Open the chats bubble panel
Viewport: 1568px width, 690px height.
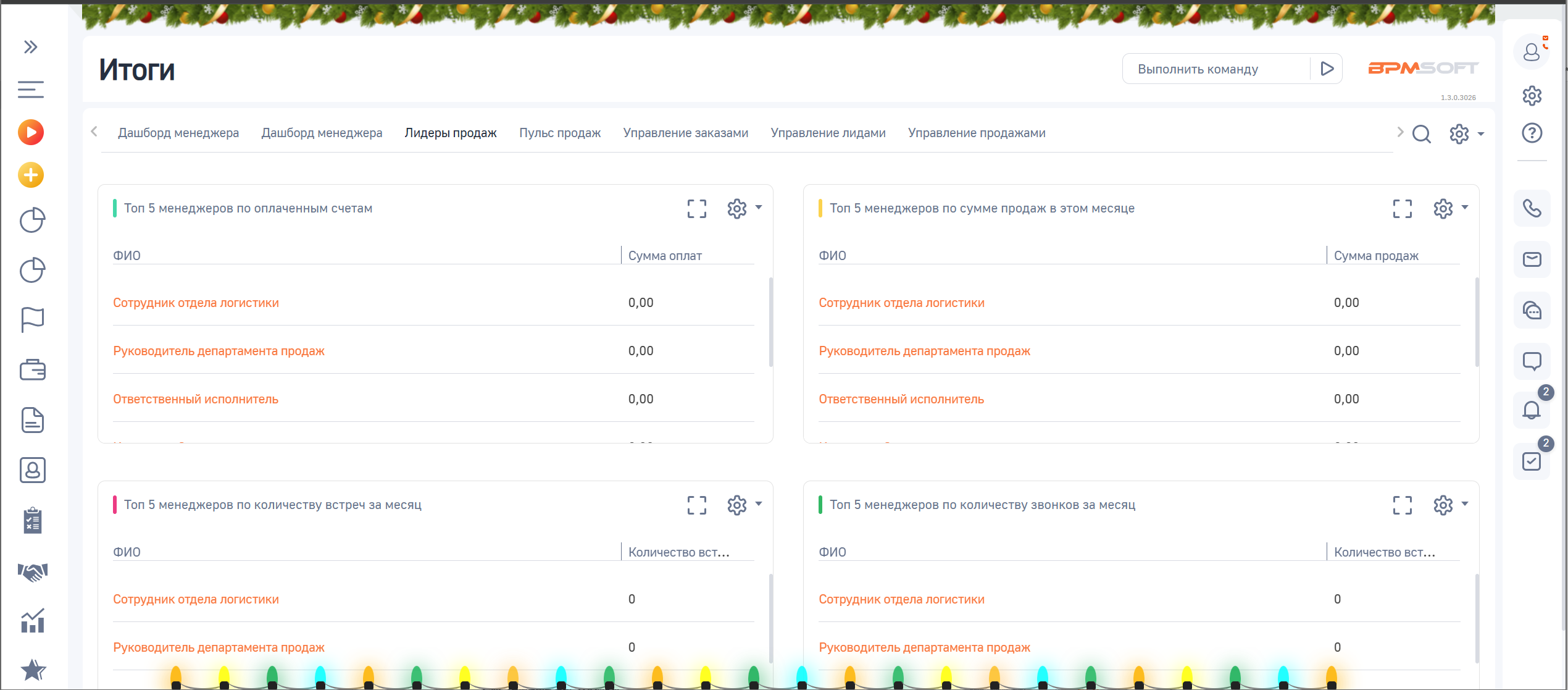(x=1532, y=310)
